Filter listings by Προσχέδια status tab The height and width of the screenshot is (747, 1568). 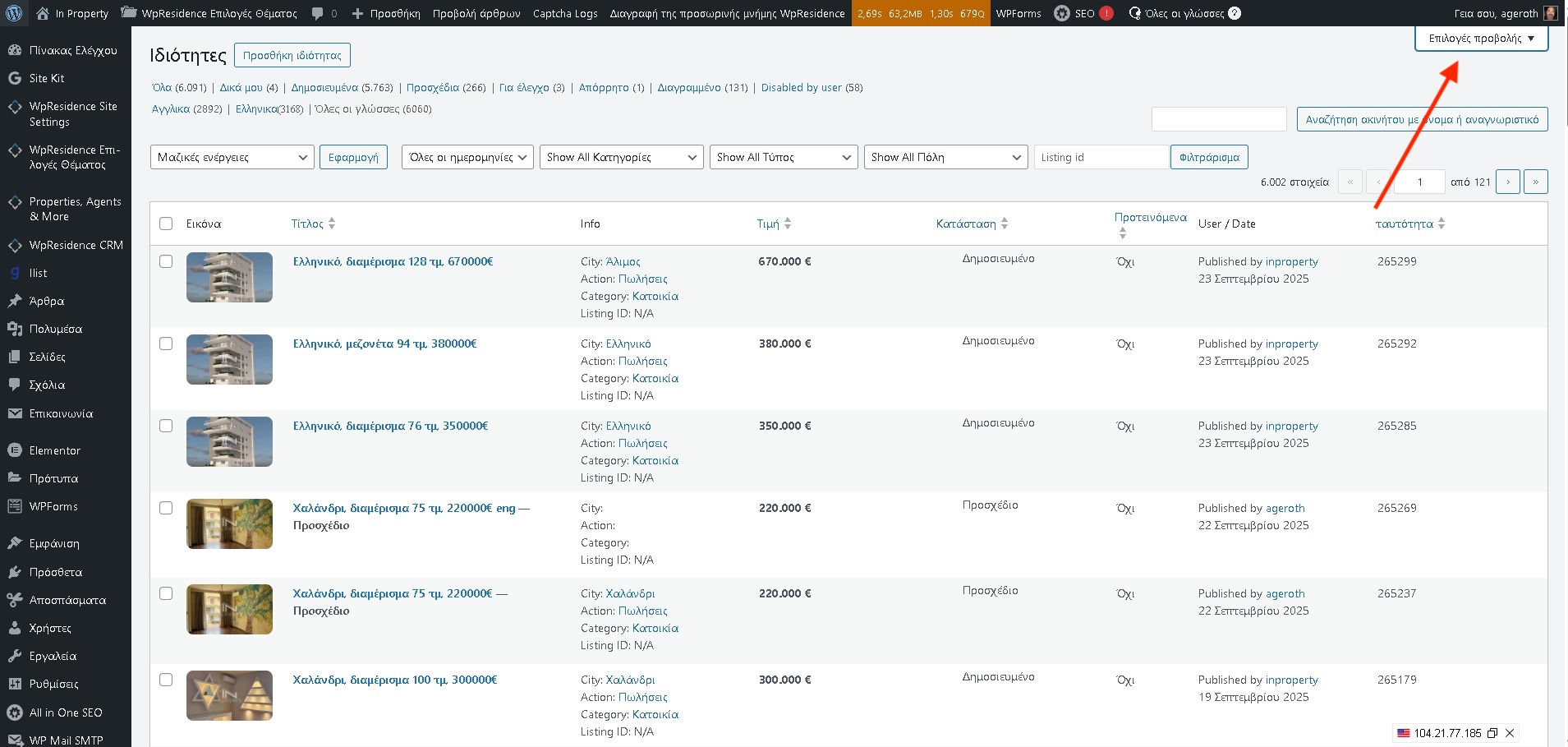[433, 88]
